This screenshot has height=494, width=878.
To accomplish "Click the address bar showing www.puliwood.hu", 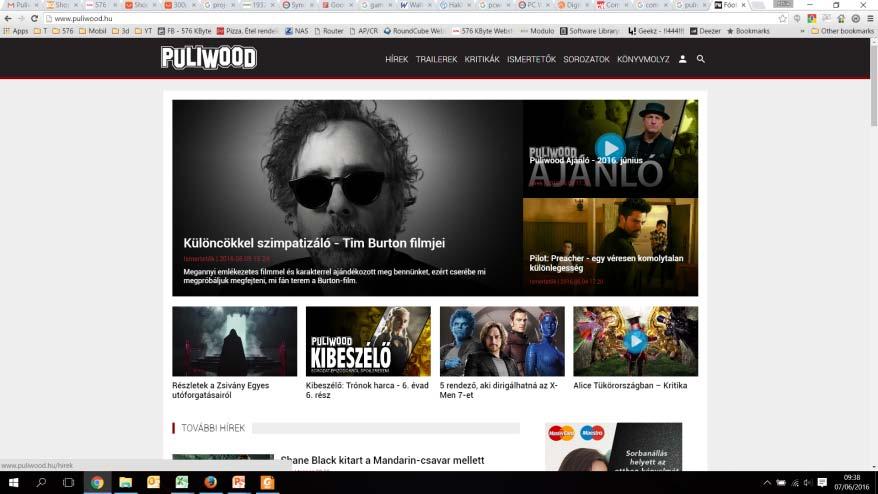I will click(x=412, y=18).
